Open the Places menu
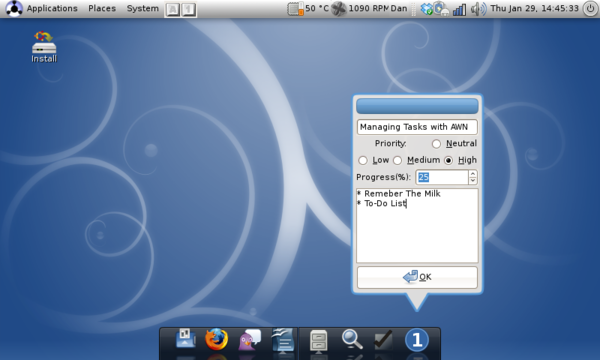Image resolution: width=600 pixels, height=360 pixels. coord(102,8)
